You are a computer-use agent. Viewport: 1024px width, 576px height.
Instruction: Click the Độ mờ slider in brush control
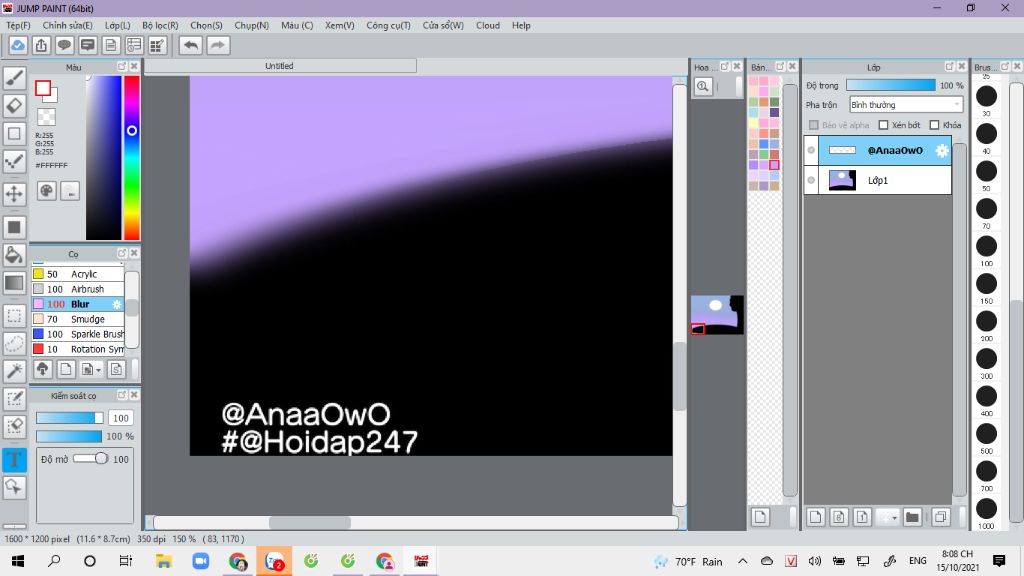[91, 459]
